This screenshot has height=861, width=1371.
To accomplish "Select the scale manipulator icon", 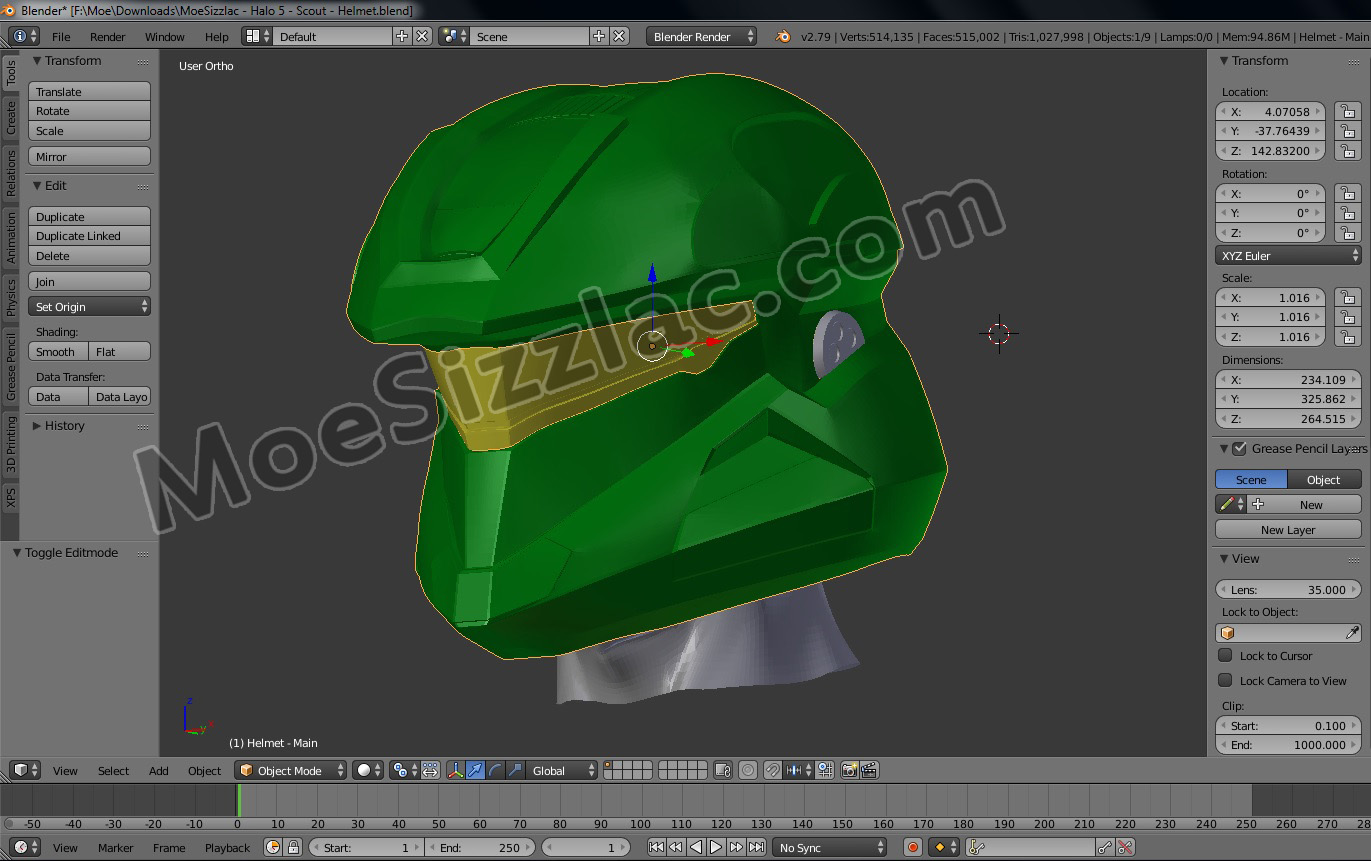I will [x=515, y=770].
